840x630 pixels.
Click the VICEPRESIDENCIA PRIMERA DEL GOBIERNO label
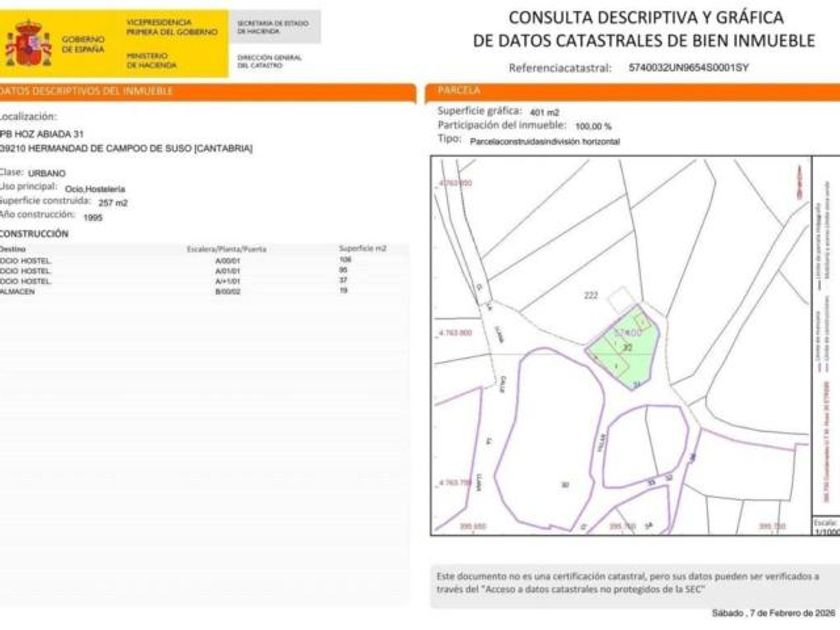172,27
